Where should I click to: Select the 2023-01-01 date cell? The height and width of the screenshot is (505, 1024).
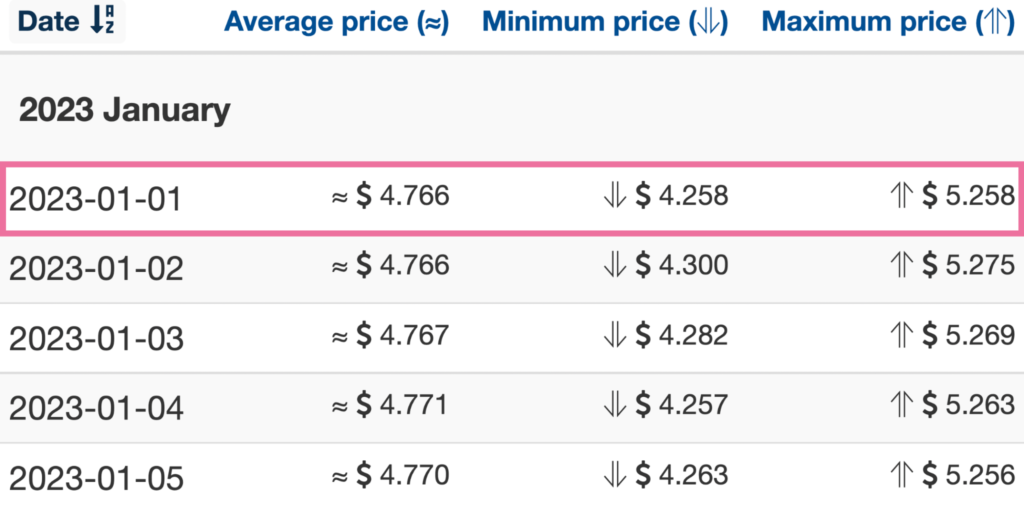pos(95,199)
